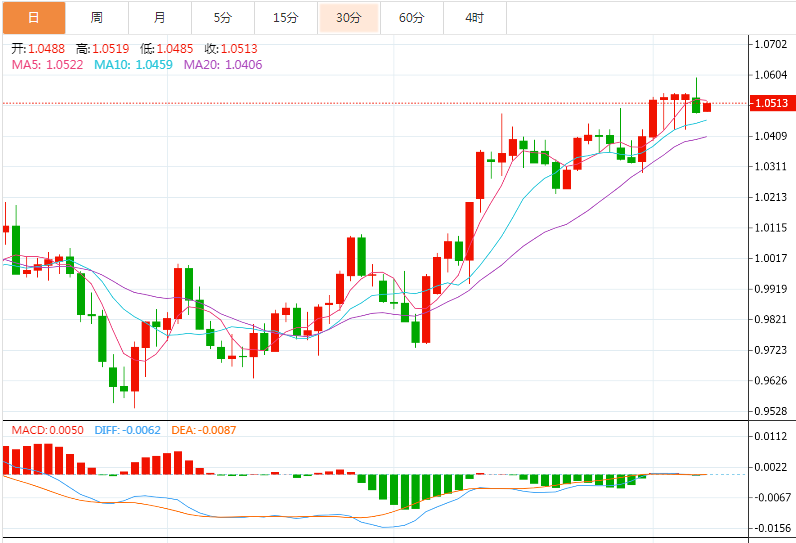The height and width of the screenshot is (543, 796).
Task: Click the 1.0213 price axis label
Action: [x=771, y=197]
